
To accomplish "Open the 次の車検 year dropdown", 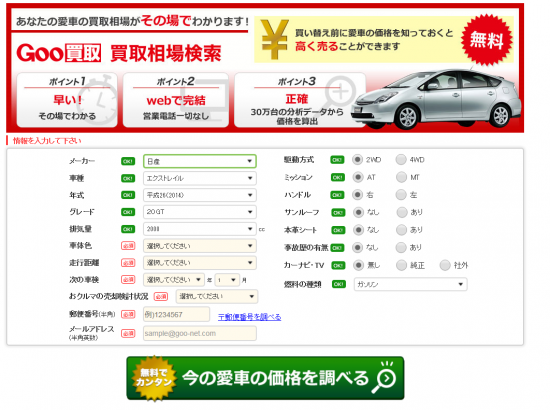I will (174, 280).
